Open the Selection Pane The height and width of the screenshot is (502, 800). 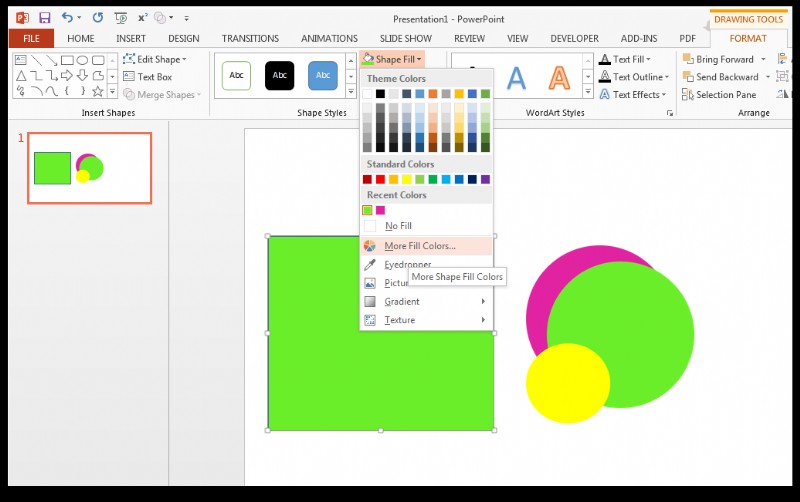click(719, 94)
